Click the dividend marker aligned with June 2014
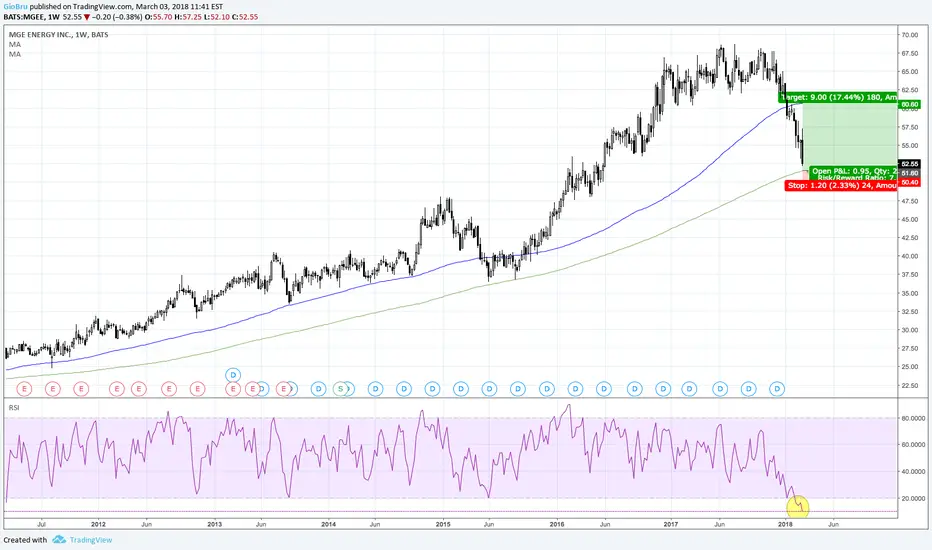932x550 pixels. click(x=375, y=389)
